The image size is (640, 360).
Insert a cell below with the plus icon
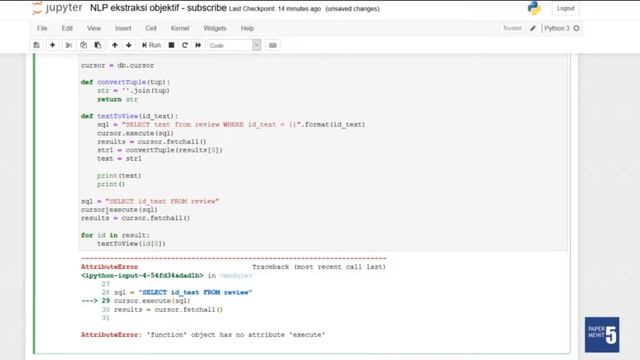click(x=52, y=45)
